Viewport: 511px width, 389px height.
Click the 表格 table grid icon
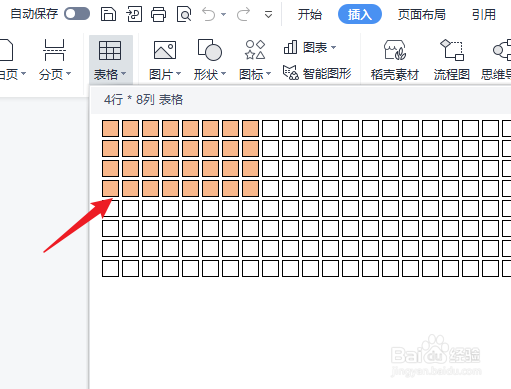[110, 50]
